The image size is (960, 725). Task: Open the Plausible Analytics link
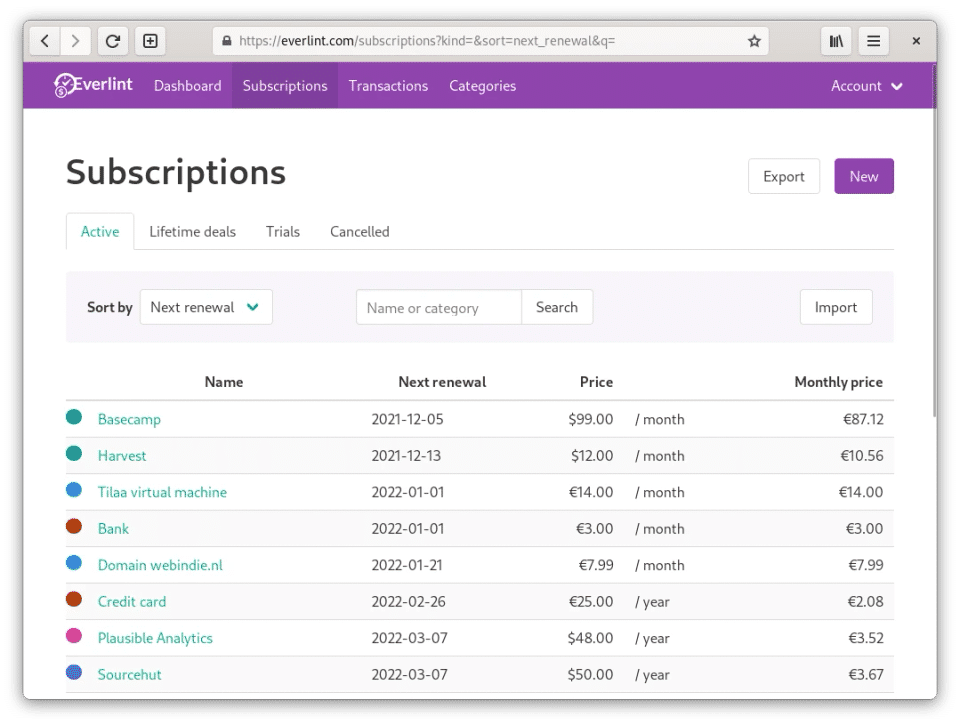click(155, 638)
